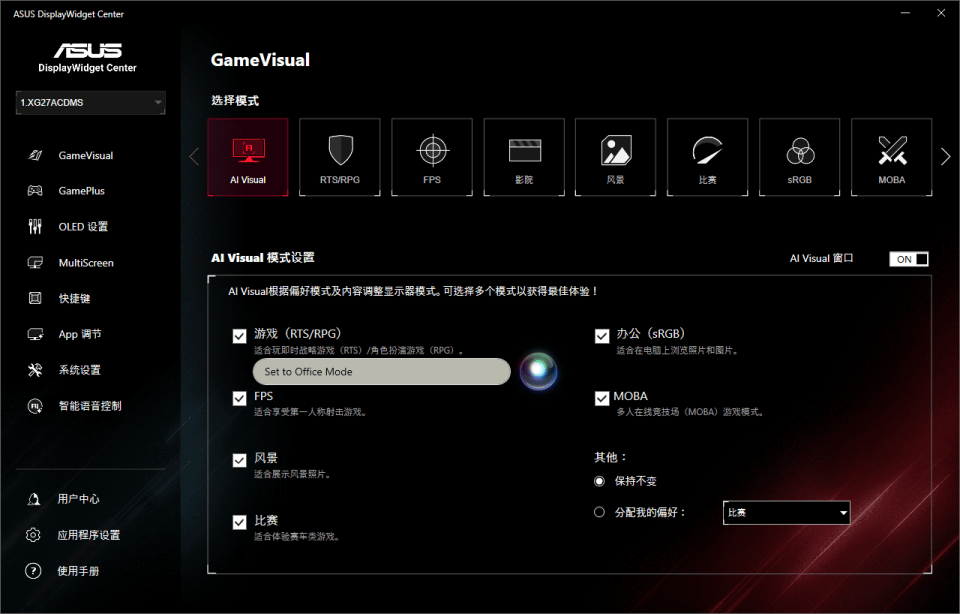
Task: Open 应用程序设置 link
Action: 89,535
